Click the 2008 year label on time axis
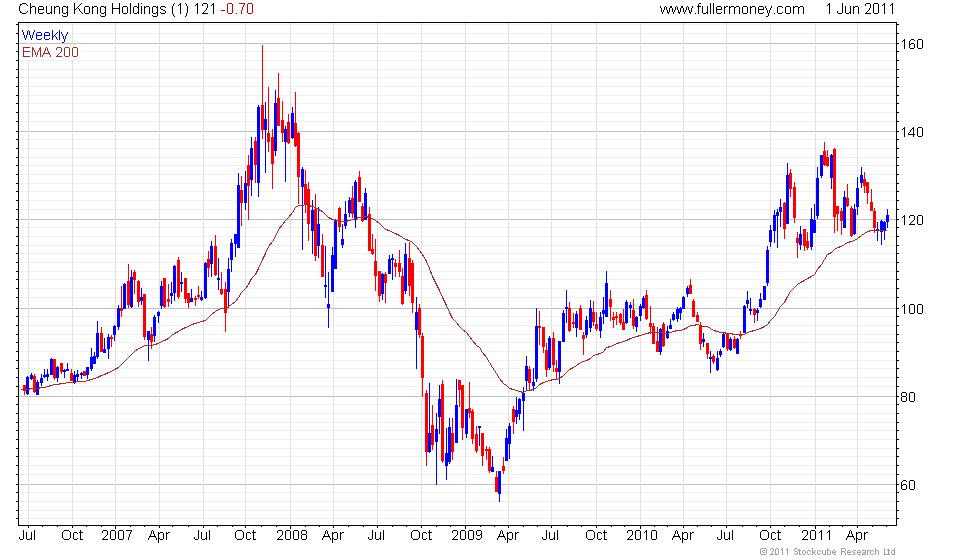This screenshot has width=980, height=560. tap(292, 536)
